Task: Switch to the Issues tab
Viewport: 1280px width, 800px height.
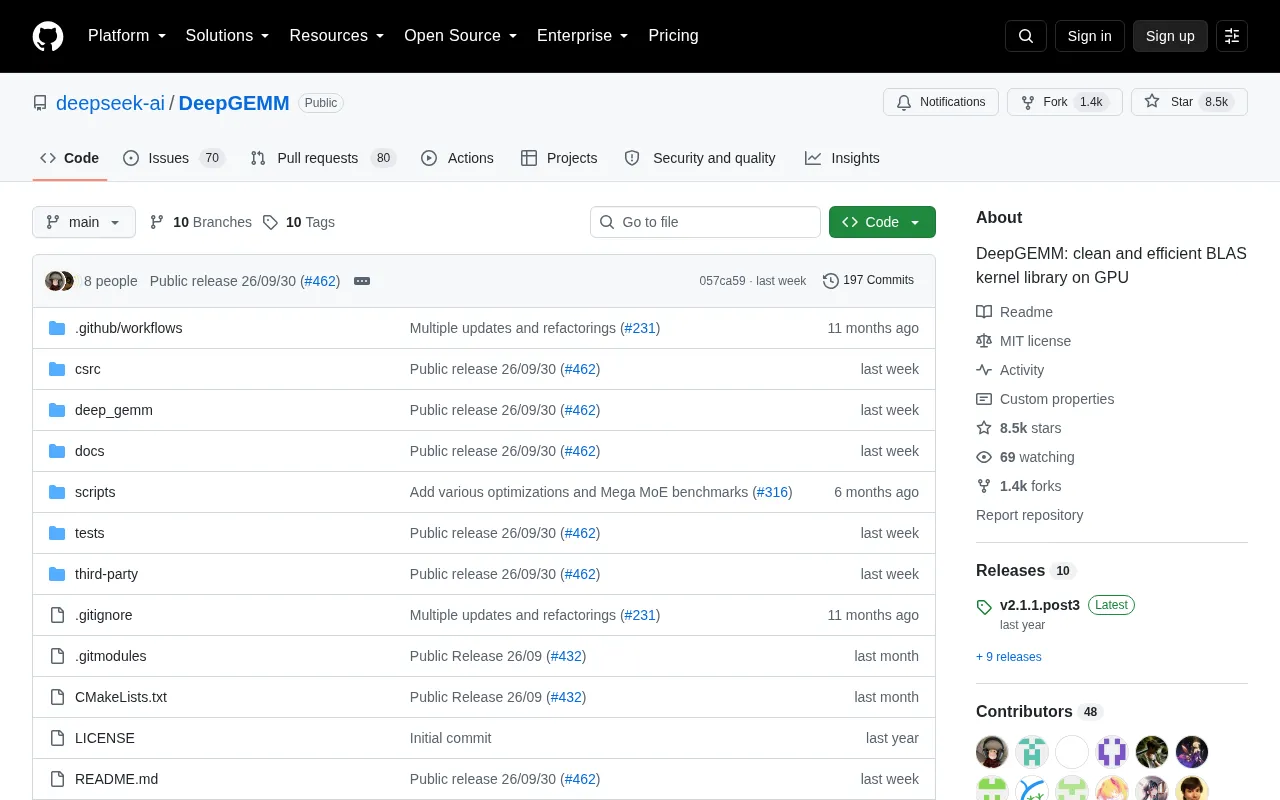Action: (x=174, y=158)
